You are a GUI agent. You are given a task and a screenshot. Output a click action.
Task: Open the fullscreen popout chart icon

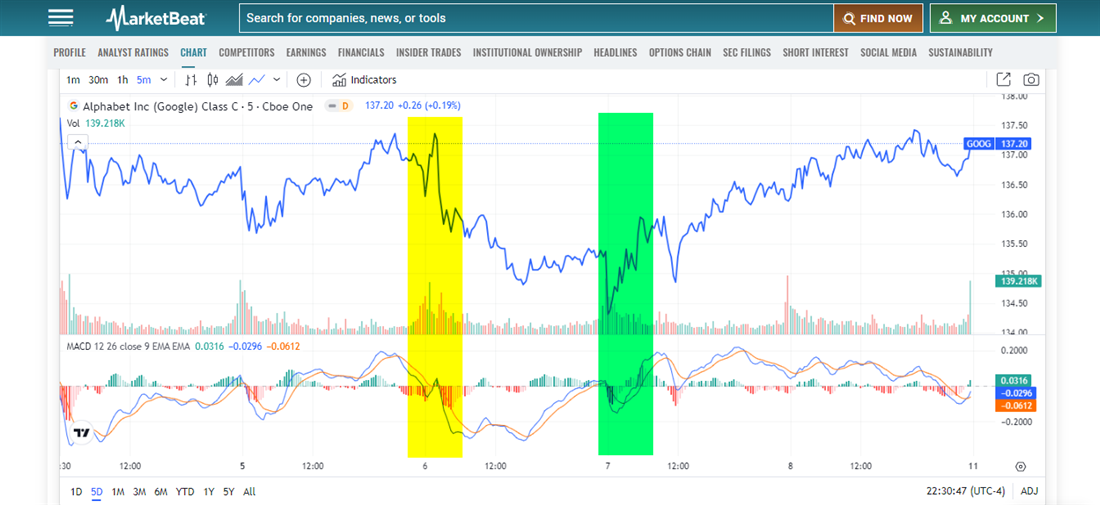pos(1004,80)
